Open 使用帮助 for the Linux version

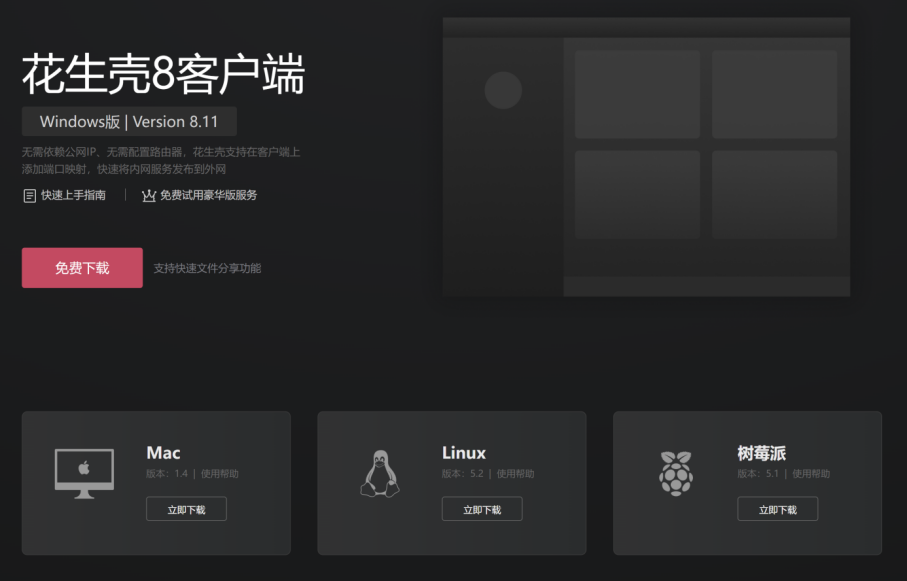click(x=515, y=474)
